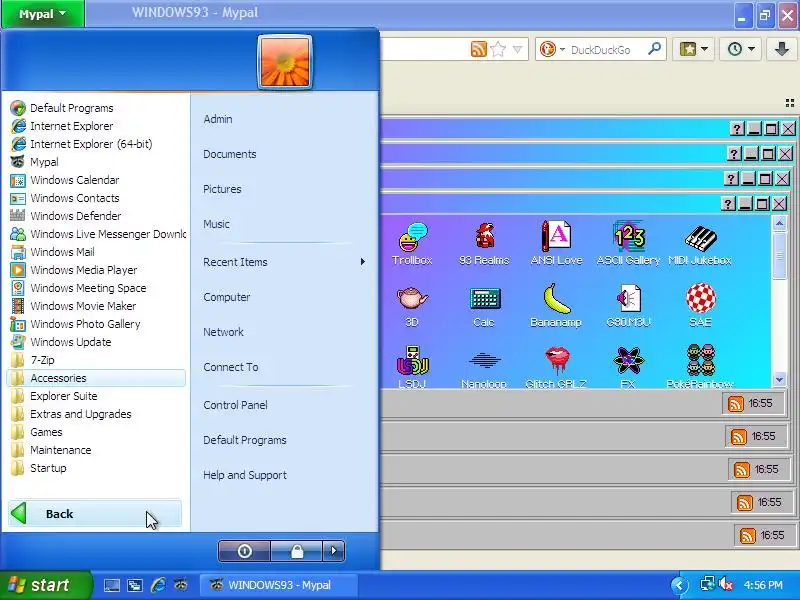Open the Bananamp banana icon

(x=556, y=306)
